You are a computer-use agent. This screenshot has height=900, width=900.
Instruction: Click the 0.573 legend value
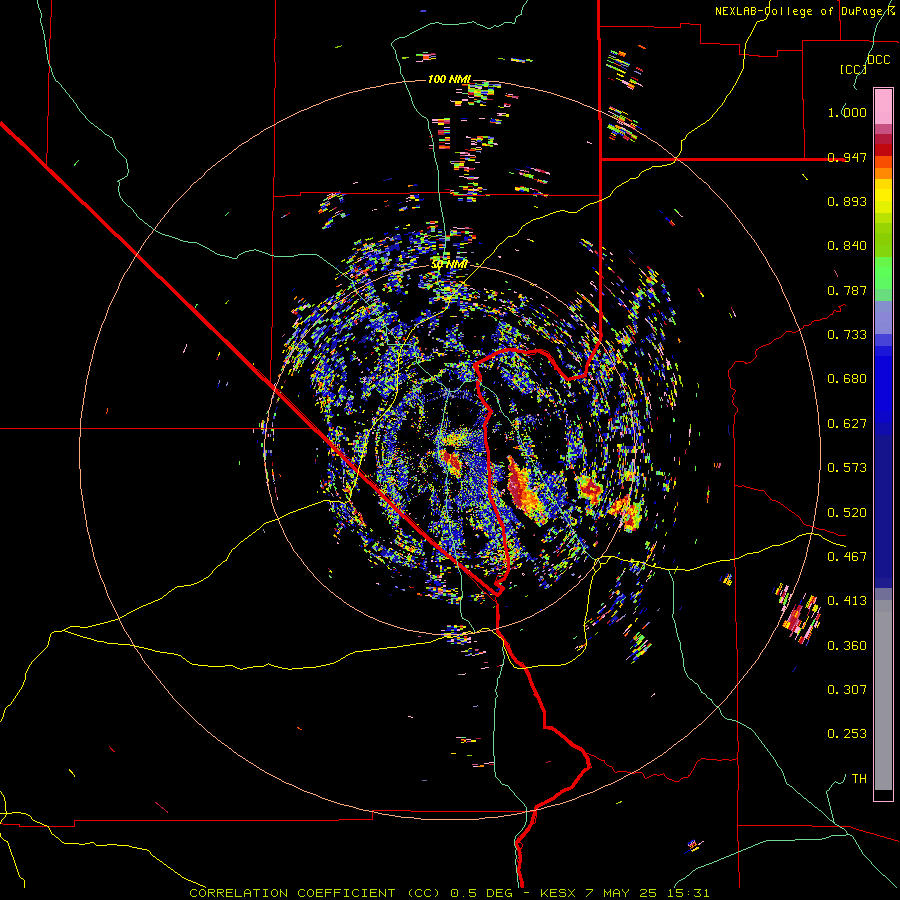[x=847, y=468]
